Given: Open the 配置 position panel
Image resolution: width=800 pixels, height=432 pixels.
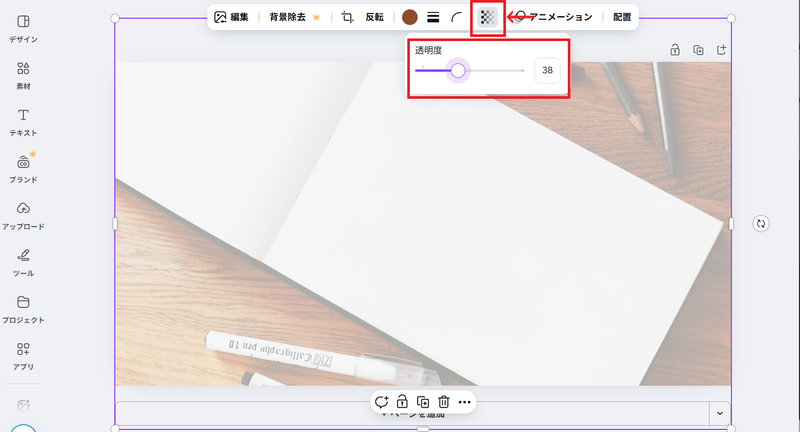Looking at the screenshot, I should tap(622, 17).
